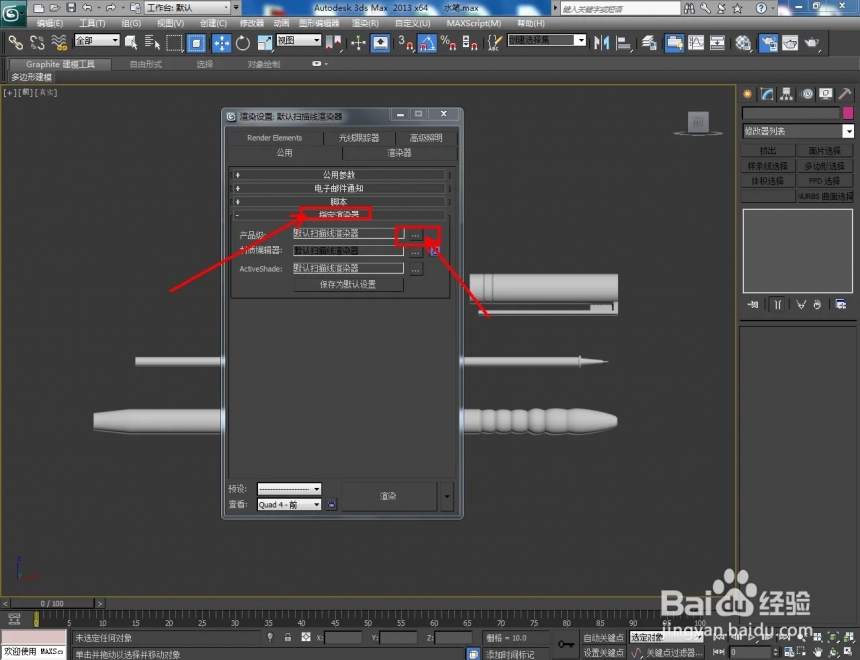Click the teapot Render Production icon
Screen dimensions: 860x660
pyautogui.click(x=811, y=42)
